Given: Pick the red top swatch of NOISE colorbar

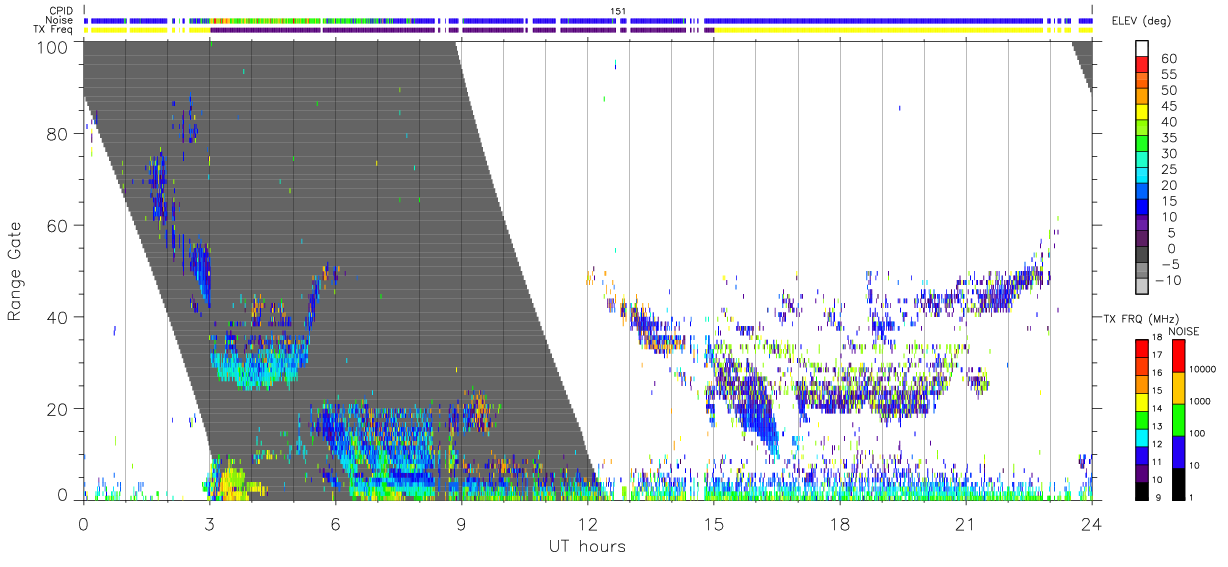Looking at the screenshot, I should (x=1179, y=355).
